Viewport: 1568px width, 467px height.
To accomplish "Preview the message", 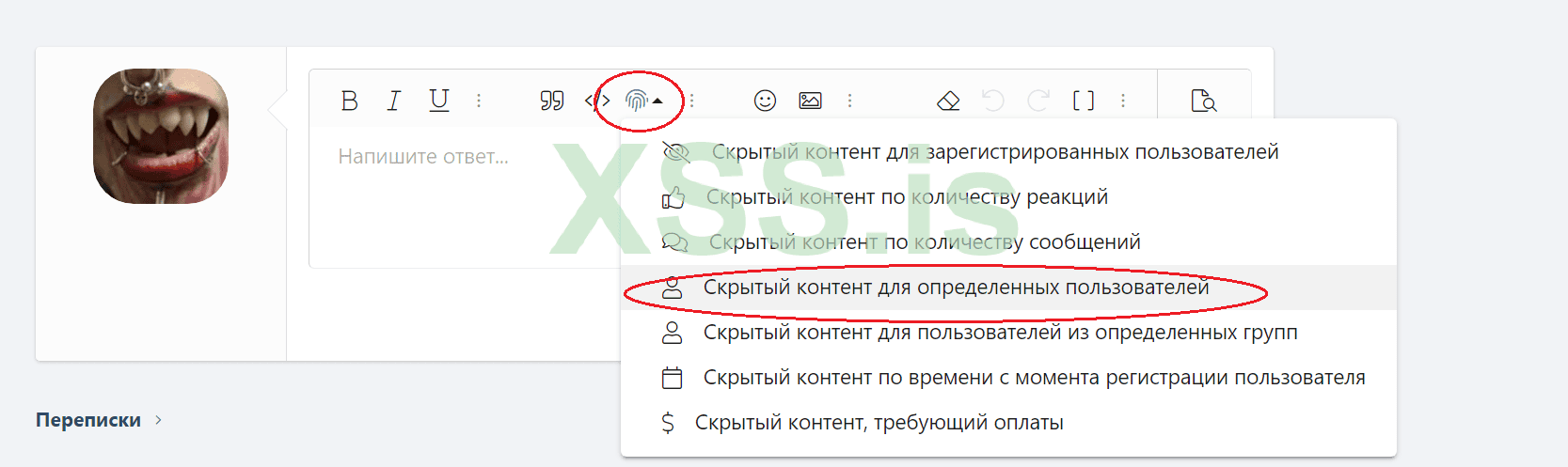I will [1204, 101].
